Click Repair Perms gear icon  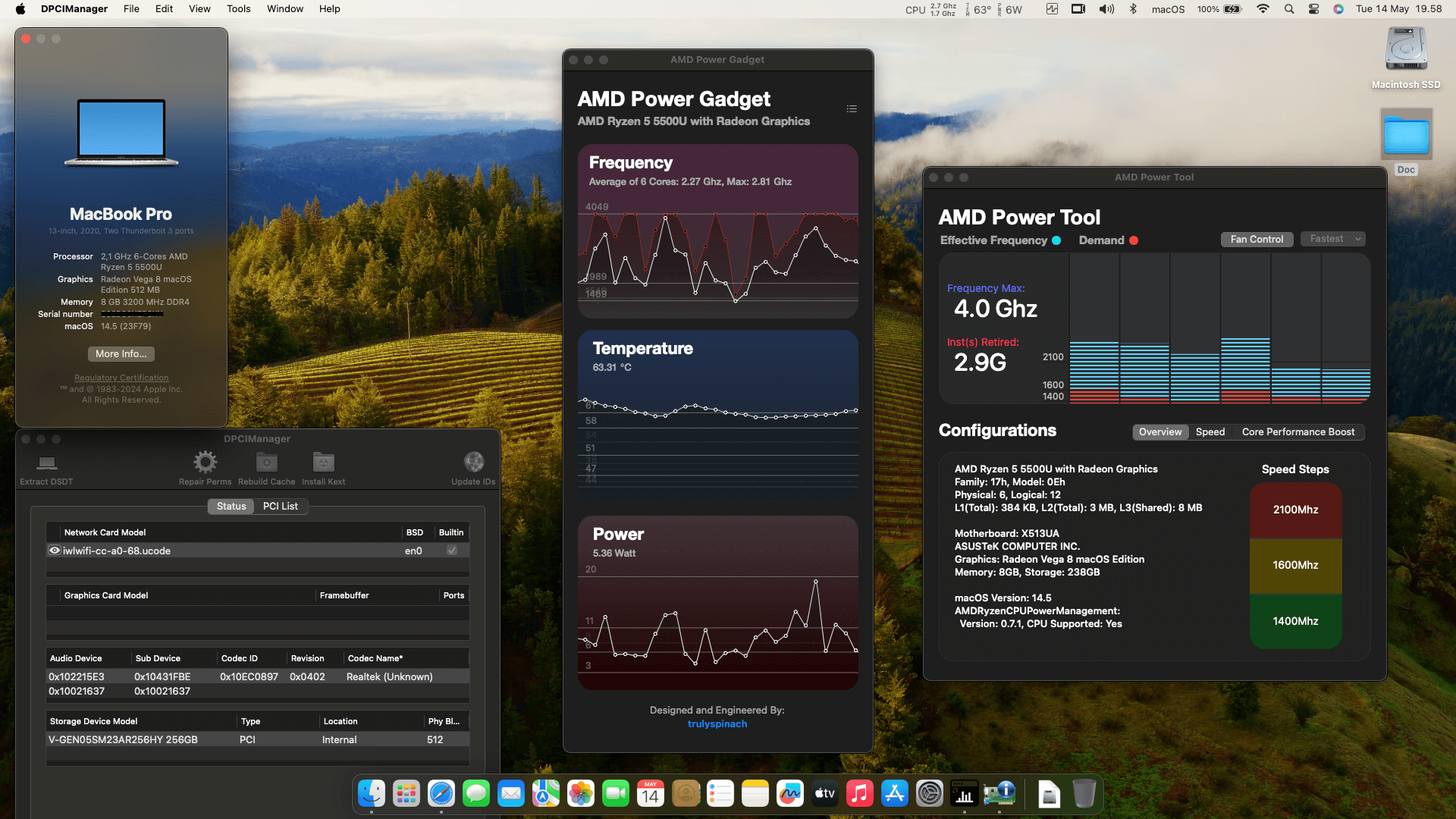205,462
